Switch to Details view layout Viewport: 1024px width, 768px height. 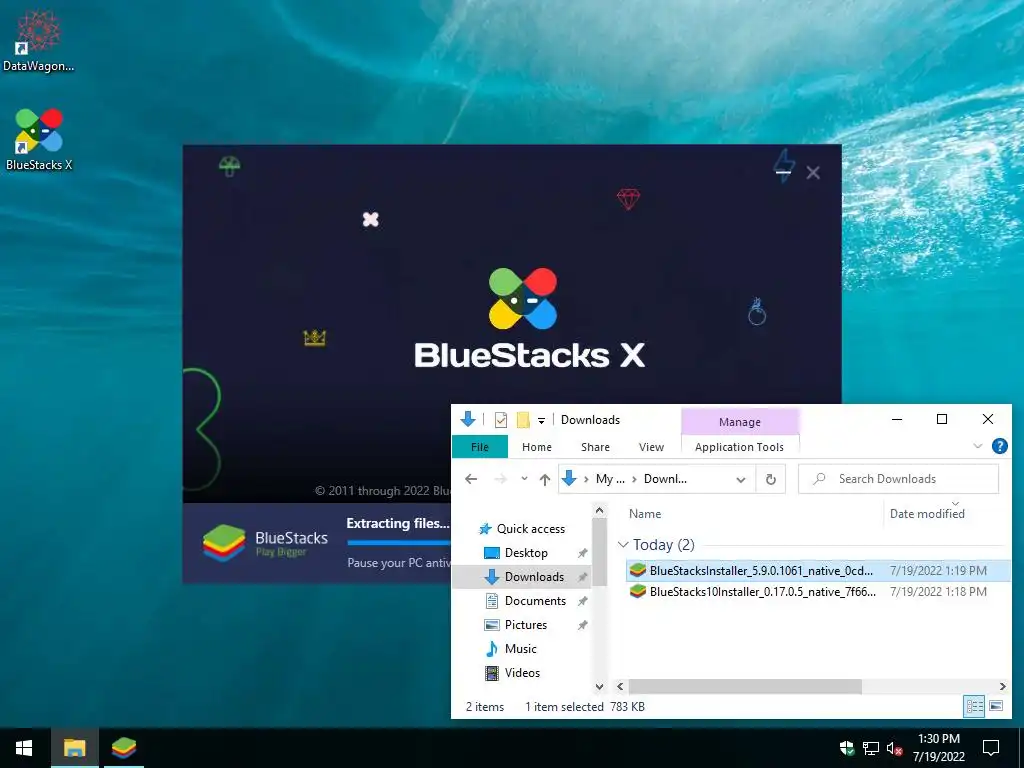pyautogui.click(x=974, y=706)
